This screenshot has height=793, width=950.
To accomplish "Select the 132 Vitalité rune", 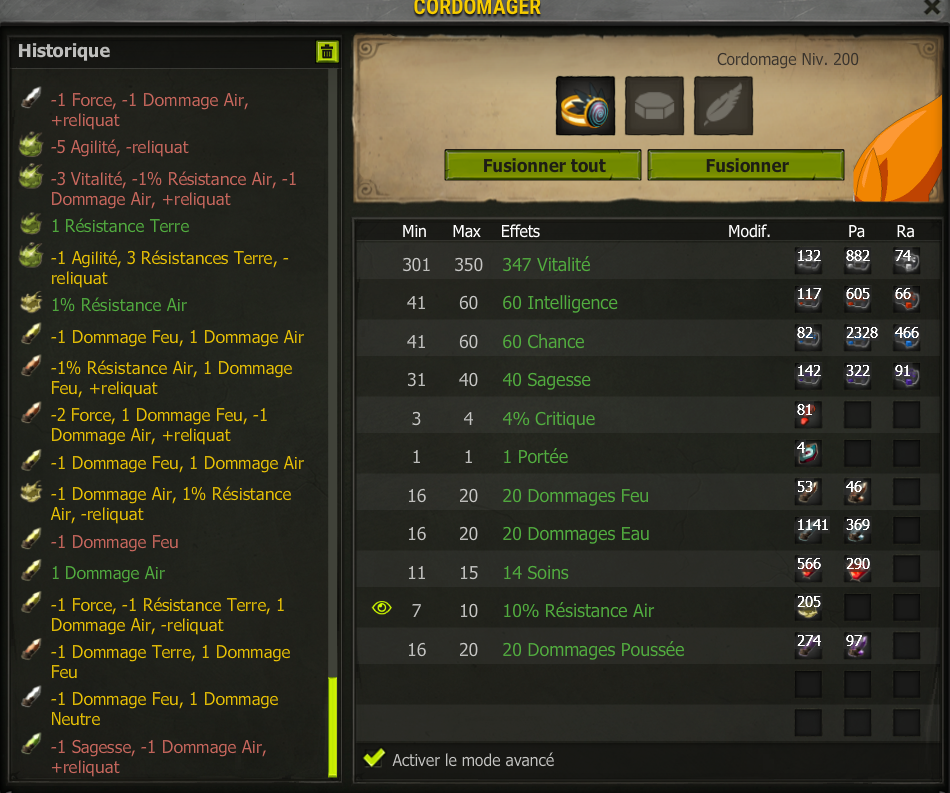I will 808,260.
